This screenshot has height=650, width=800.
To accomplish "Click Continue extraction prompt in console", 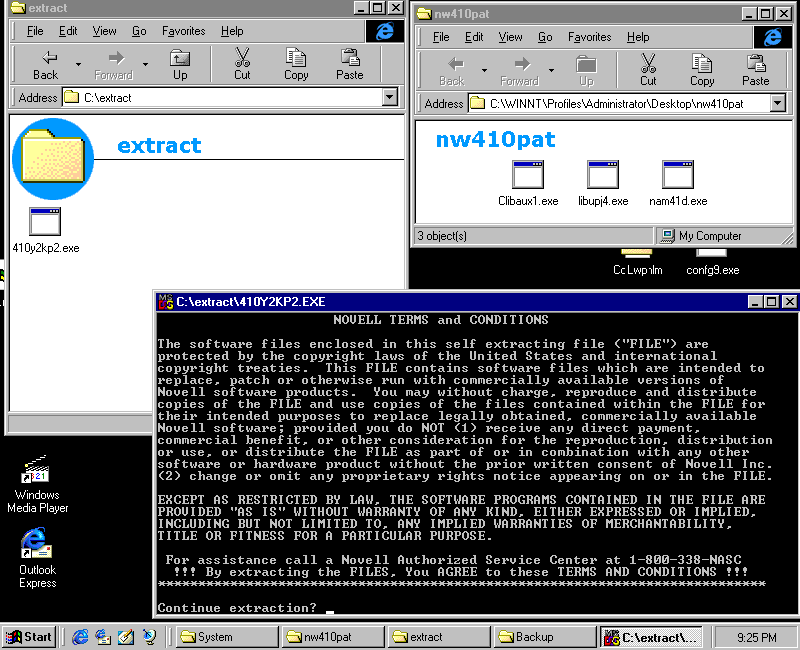I will coord(237,608).
